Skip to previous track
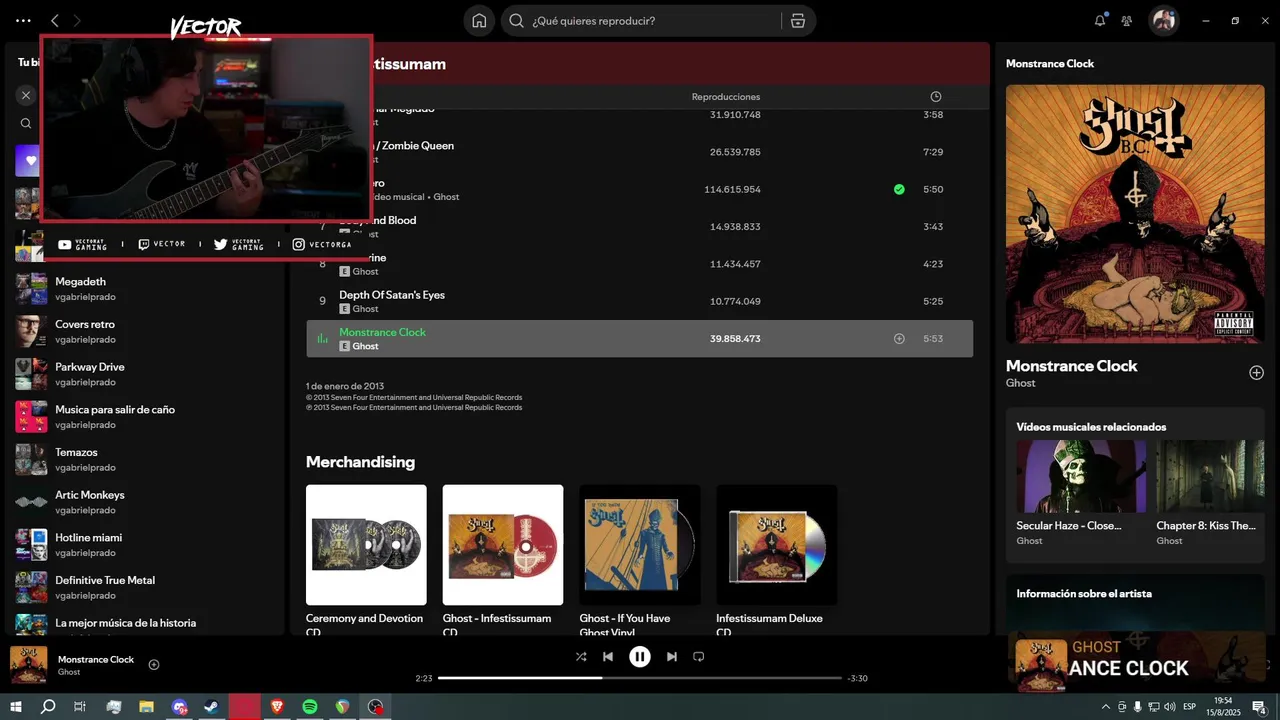 coord(608,657)
